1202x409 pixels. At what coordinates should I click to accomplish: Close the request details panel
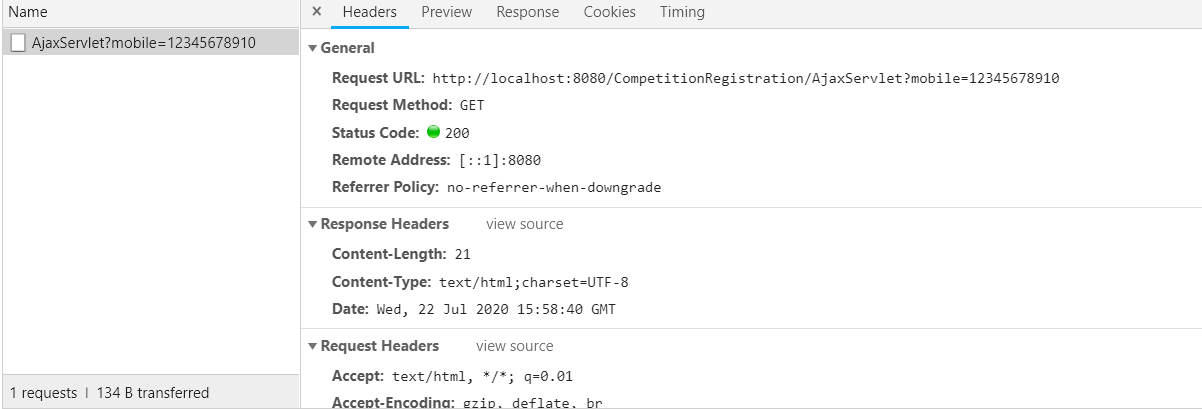pos(317,12)
